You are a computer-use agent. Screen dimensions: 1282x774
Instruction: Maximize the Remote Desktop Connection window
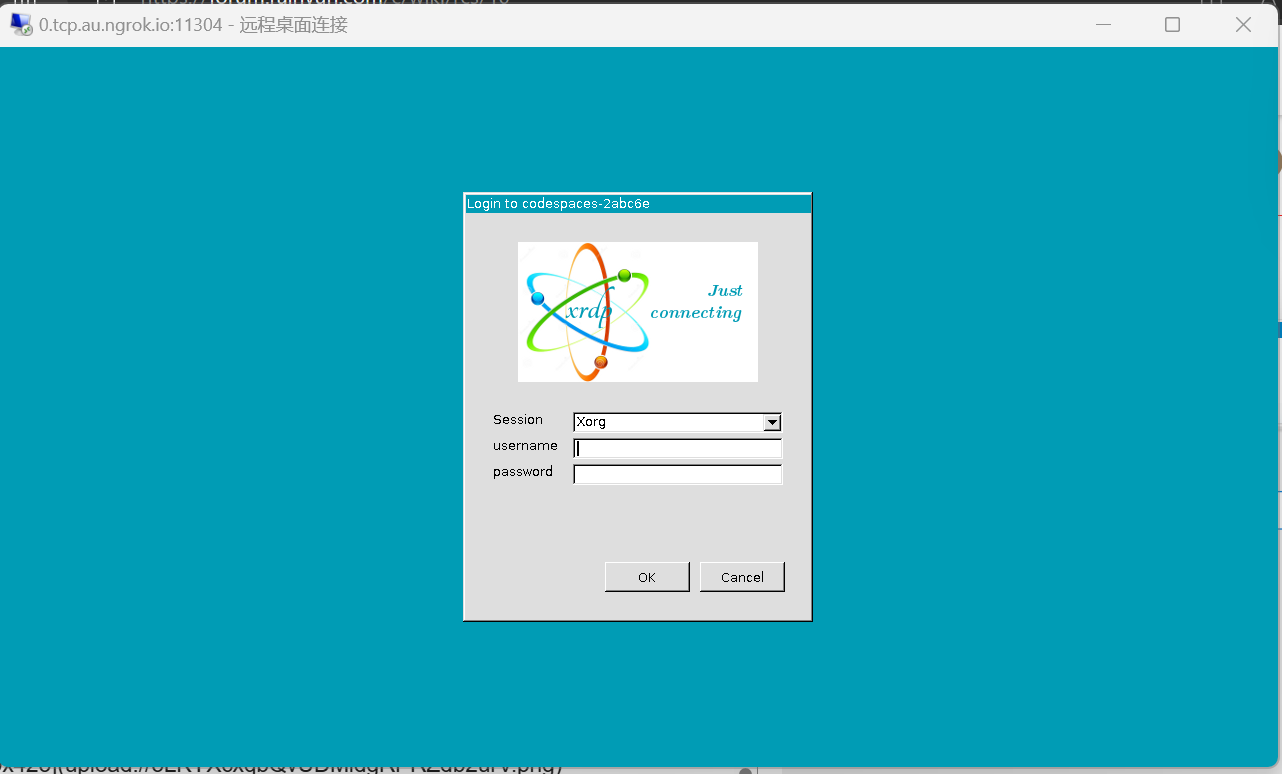click(1173, 25)
